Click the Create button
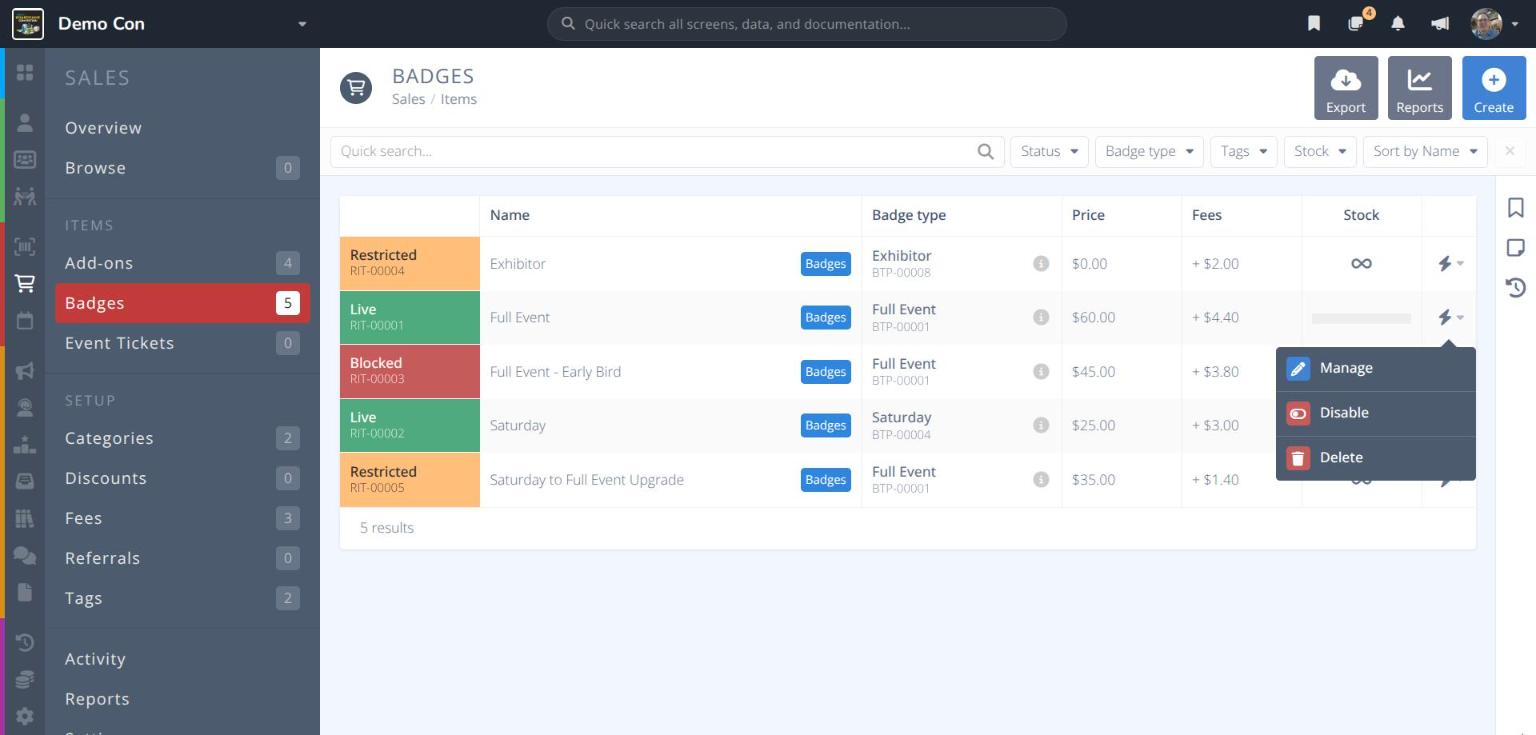1536x735 pixels. pyautogui.click(x=1494, y=88)
